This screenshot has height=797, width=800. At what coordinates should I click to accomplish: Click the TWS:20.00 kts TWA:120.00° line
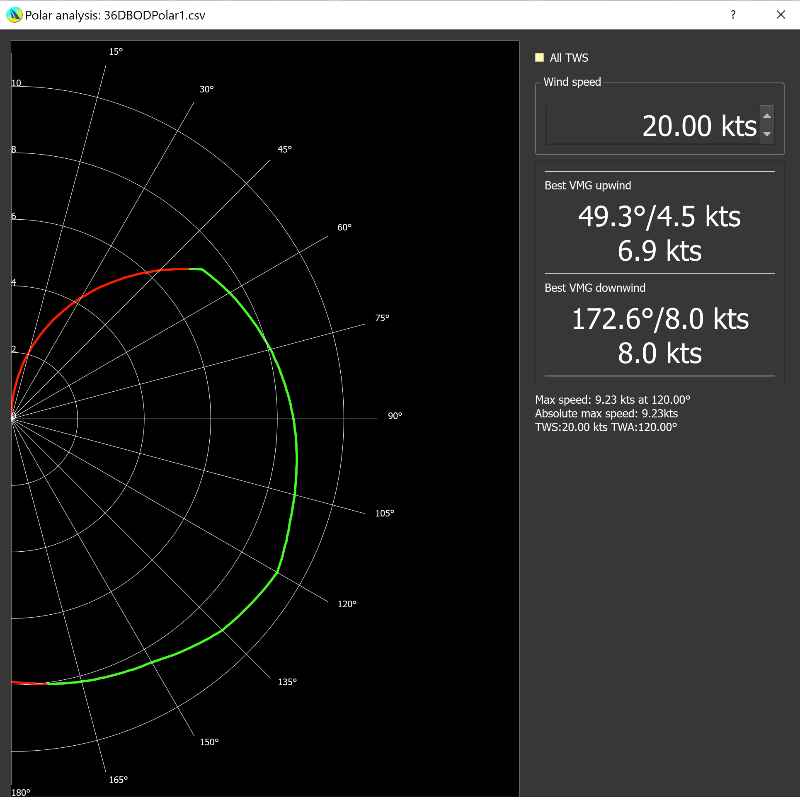[x=606, y=427]
